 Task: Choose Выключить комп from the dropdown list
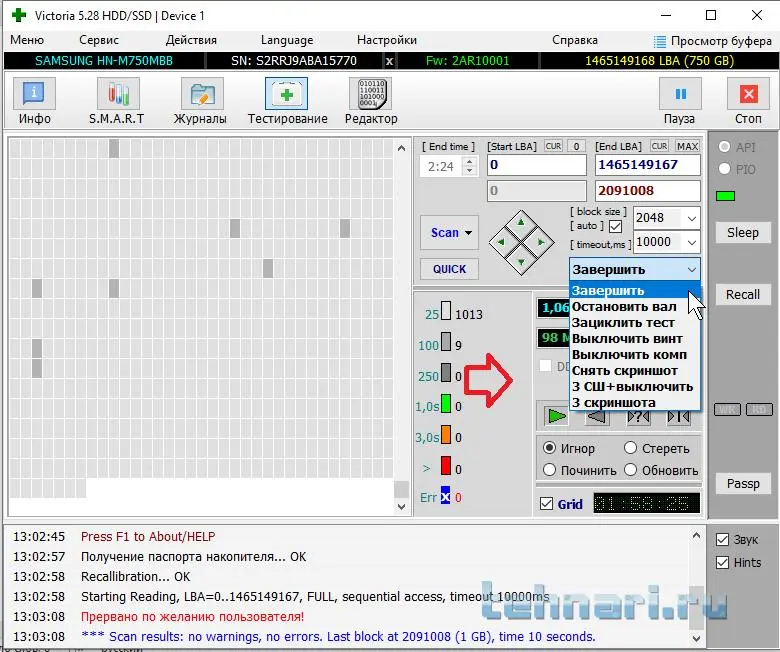coord(635,355)
